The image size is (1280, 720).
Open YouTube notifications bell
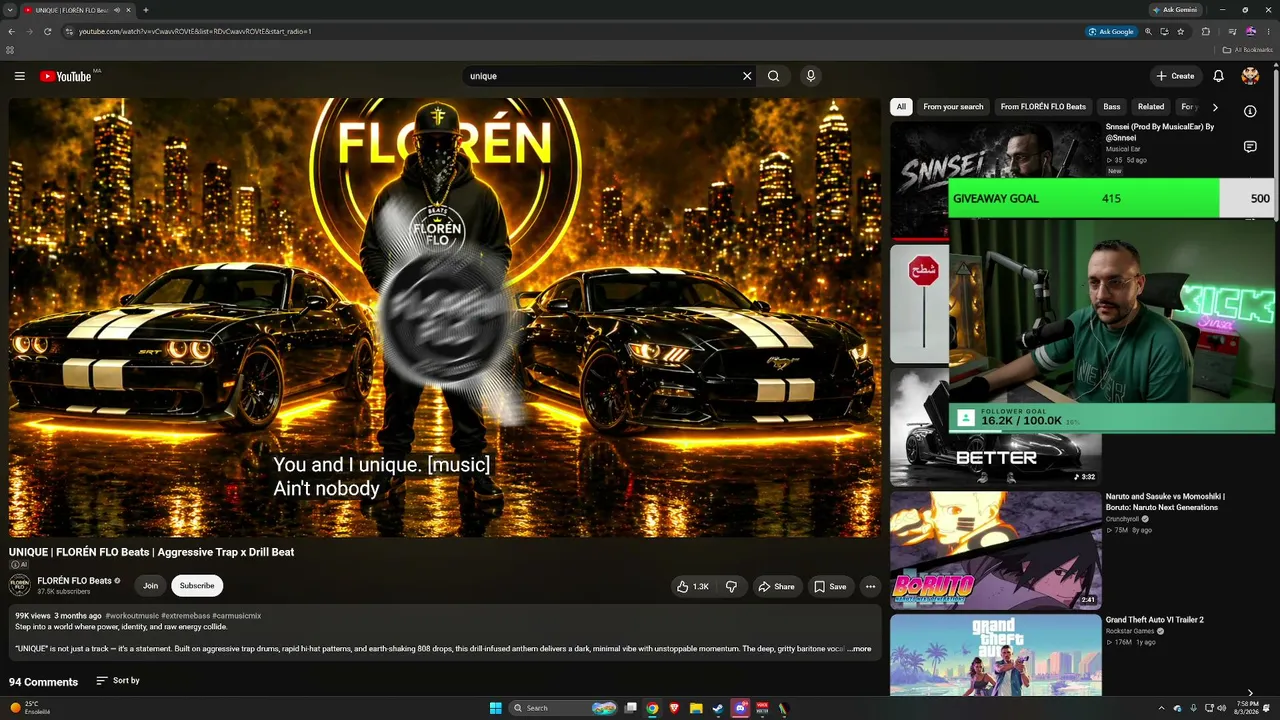(1218, 76)
